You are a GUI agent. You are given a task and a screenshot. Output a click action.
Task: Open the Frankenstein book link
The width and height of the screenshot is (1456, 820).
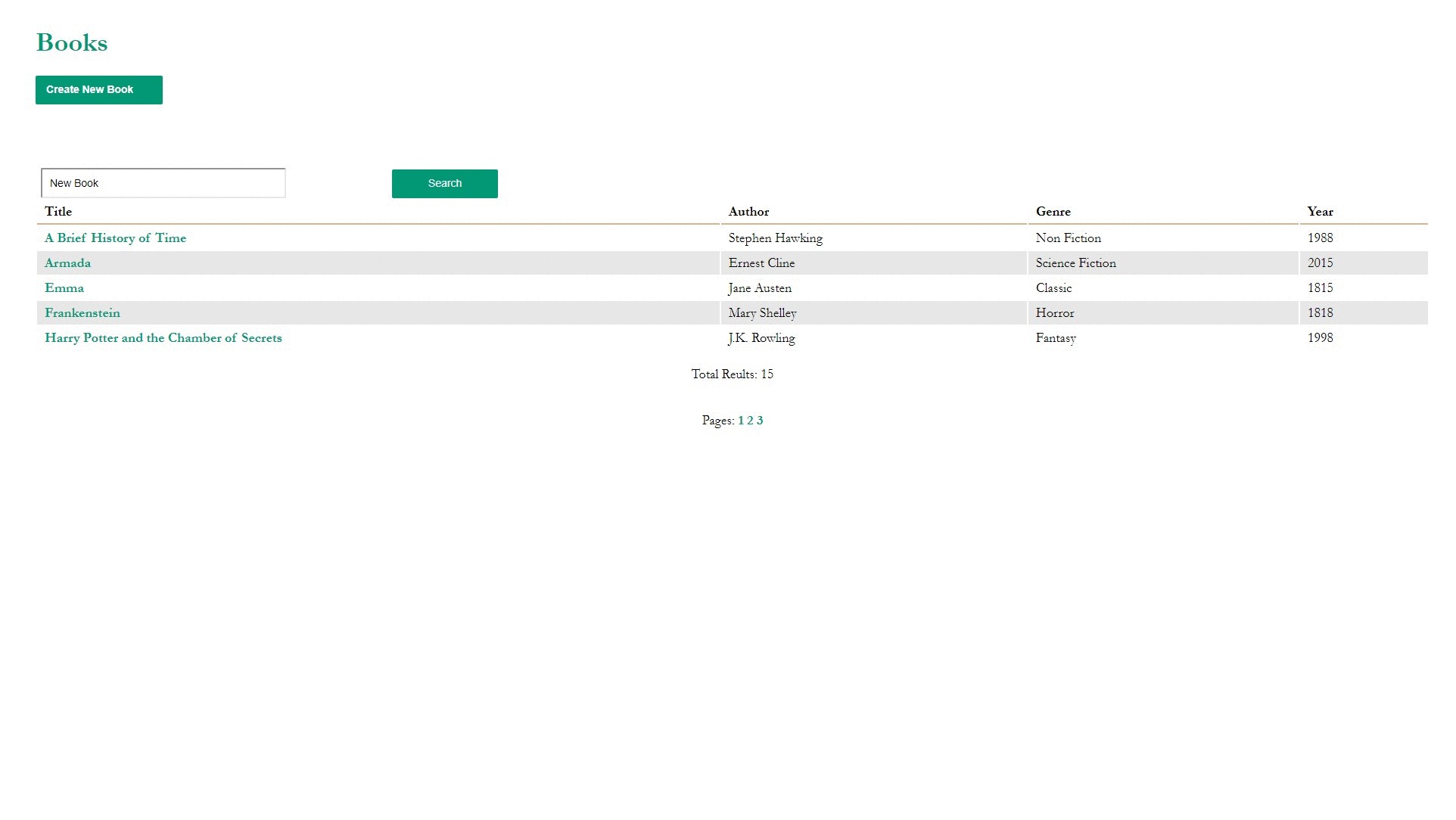click(x=82, y=313)
